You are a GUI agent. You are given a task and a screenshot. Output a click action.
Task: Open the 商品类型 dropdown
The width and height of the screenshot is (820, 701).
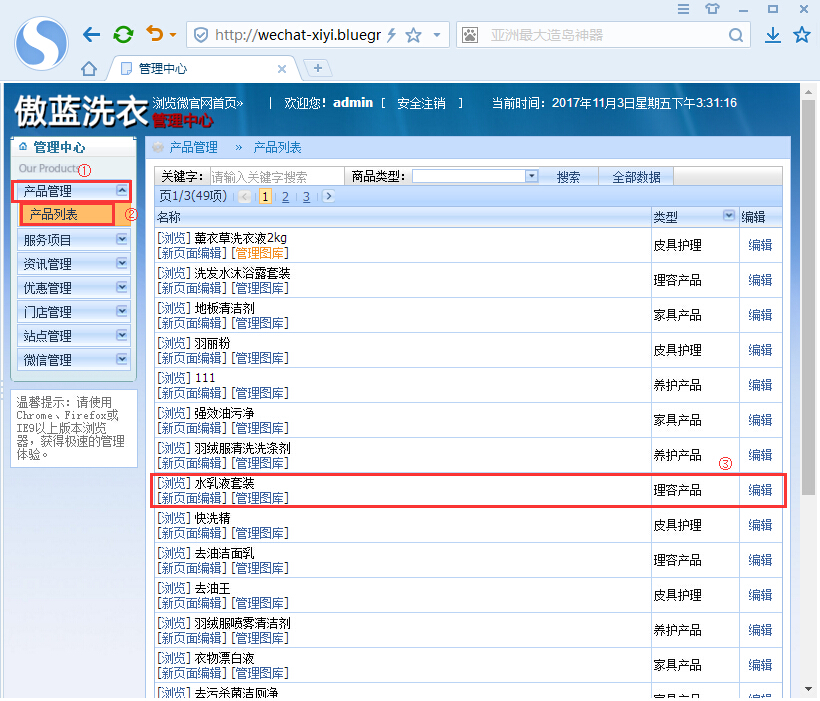(532, 176)
